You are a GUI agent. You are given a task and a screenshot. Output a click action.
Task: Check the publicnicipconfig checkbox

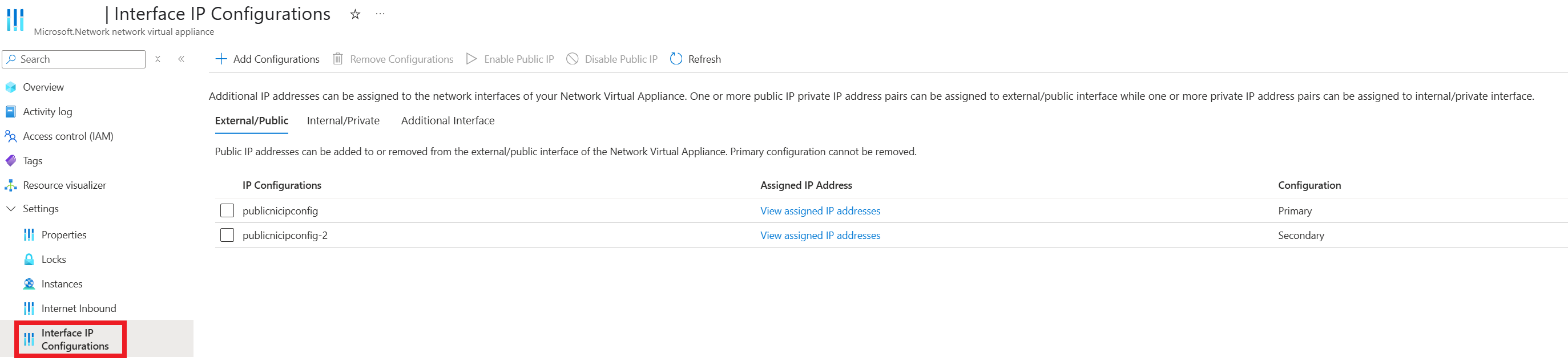[x=227, y=211]
